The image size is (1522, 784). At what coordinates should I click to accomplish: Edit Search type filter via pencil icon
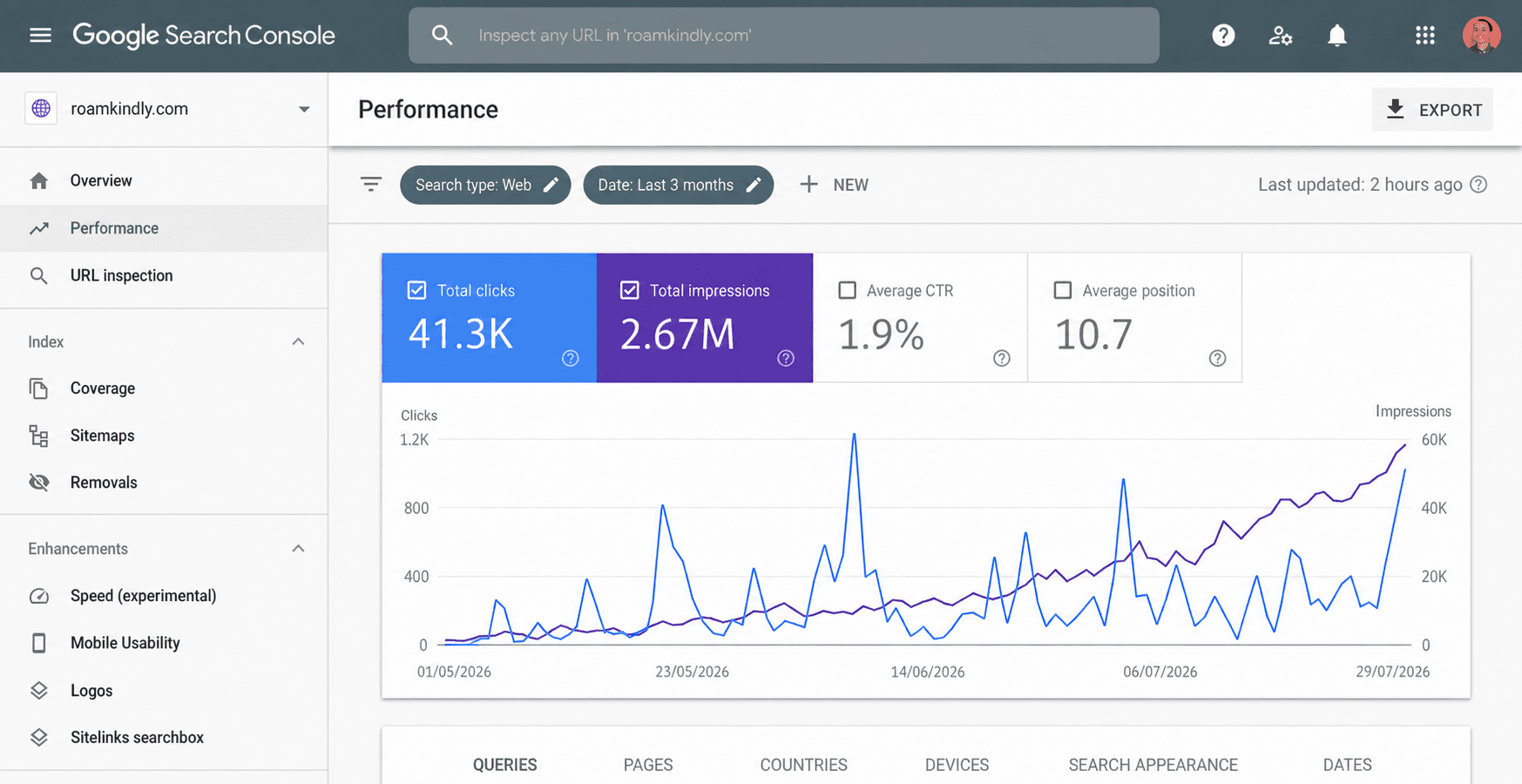551,185
